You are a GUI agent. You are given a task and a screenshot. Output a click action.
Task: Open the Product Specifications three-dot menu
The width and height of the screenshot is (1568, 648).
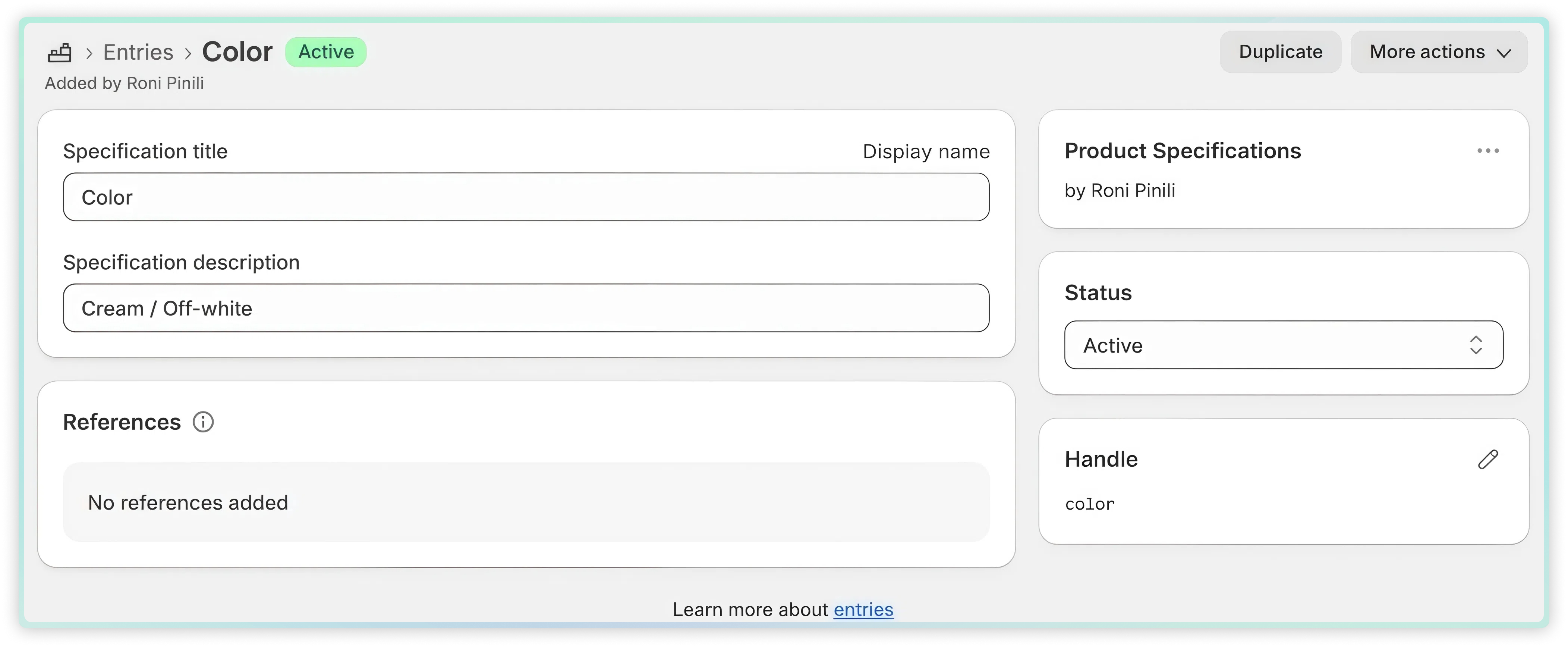pos(1487,151)
